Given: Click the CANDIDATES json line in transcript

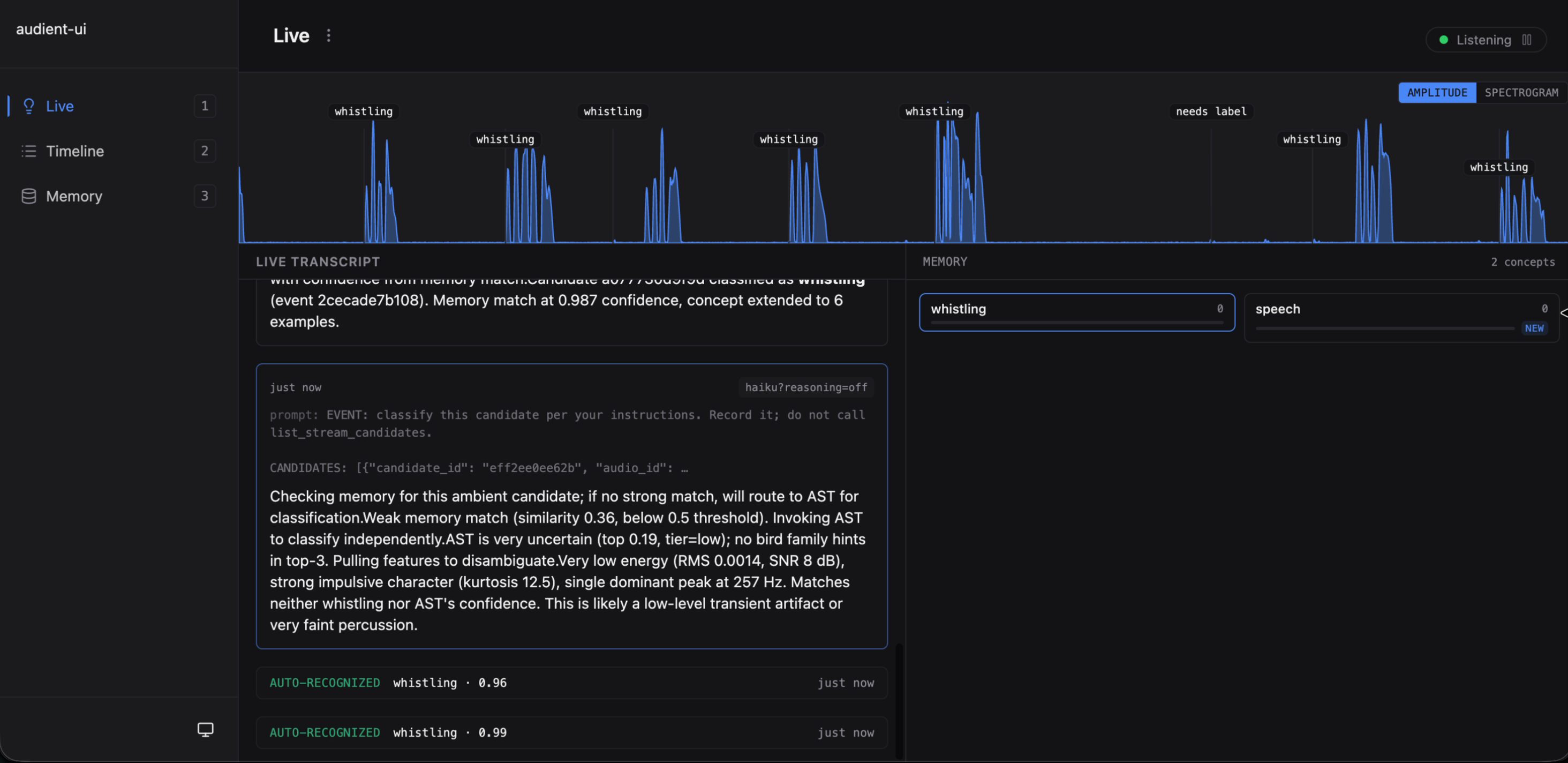Looking at the screenshot, I should 479,468.
